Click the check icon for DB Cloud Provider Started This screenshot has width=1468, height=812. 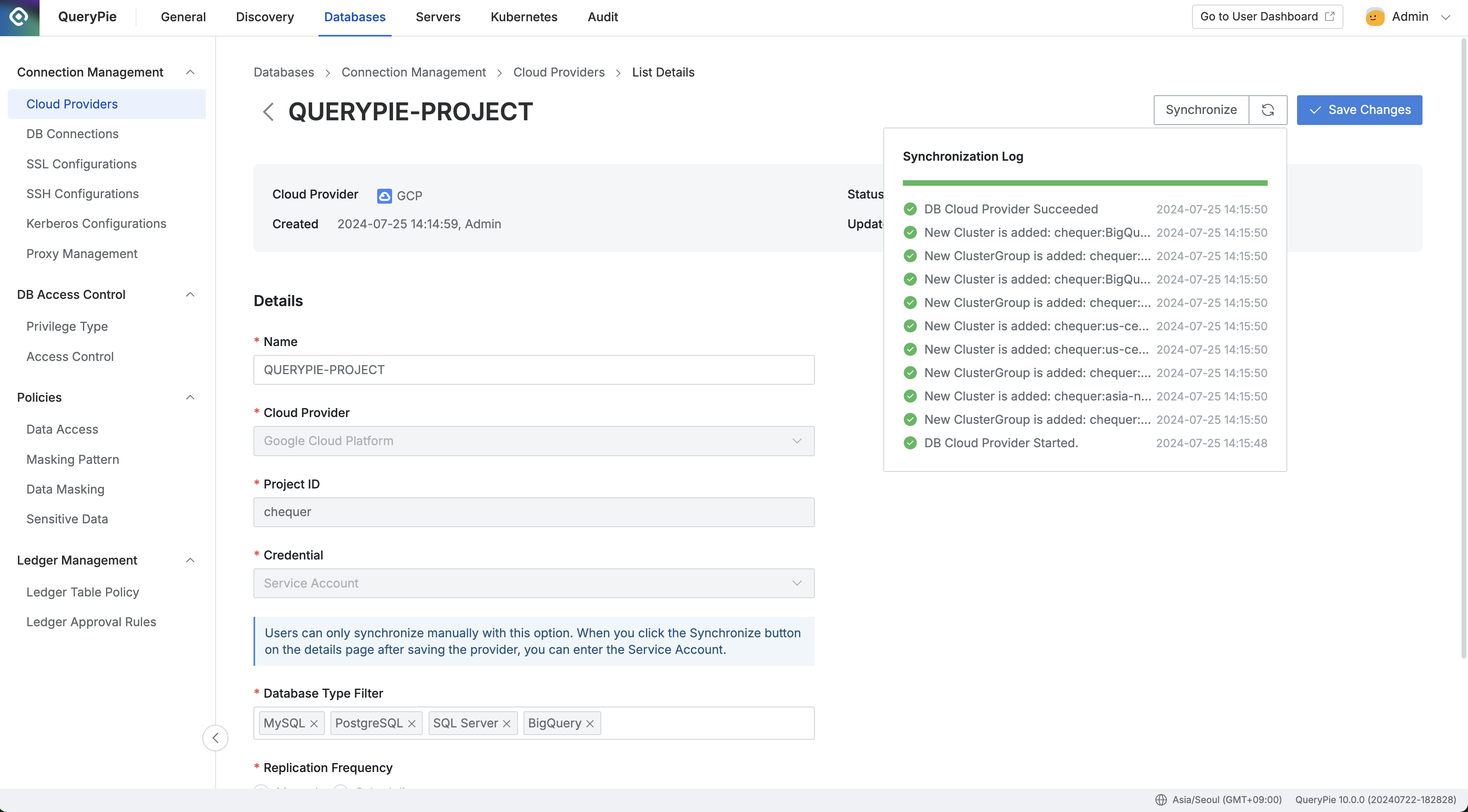pyautogui.click(x=910, y=443)
